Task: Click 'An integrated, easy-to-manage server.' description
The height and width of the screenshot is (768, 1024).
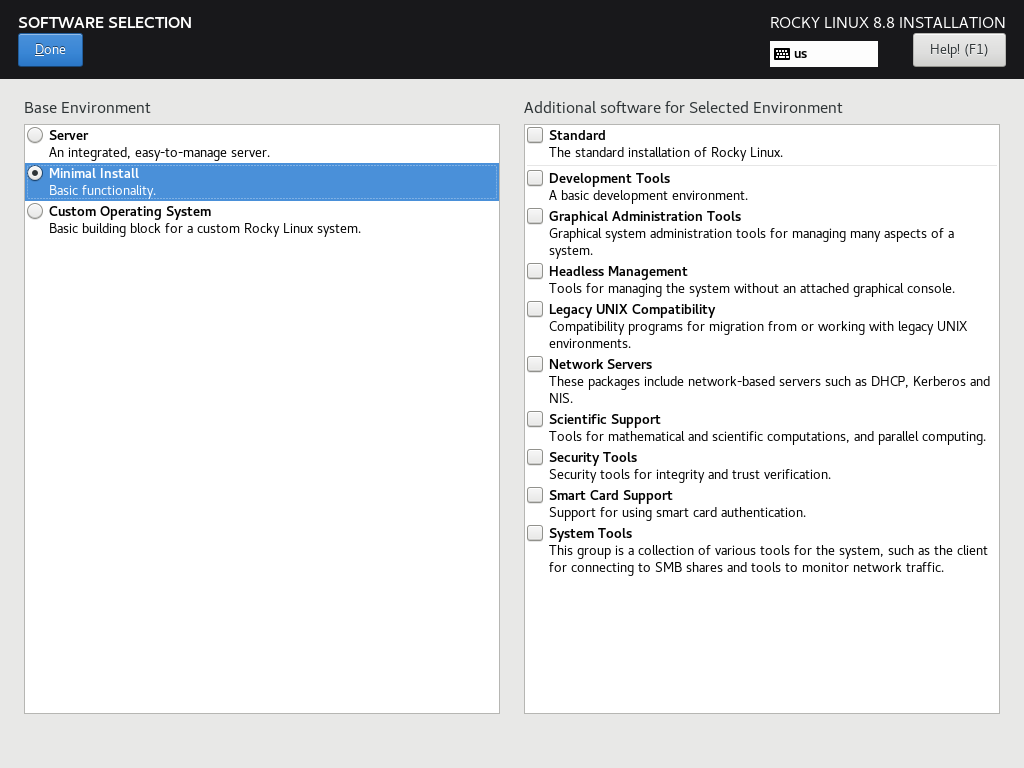Action: pos(159,153)
